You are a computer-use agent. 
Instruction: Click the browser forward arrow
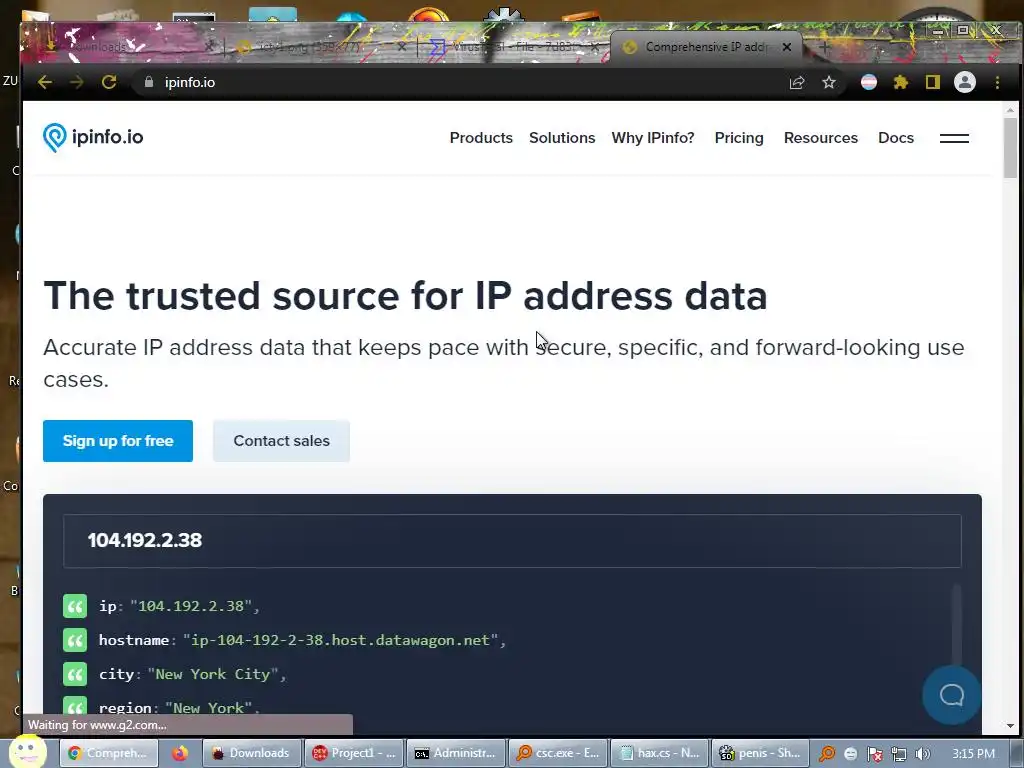[x=76, y=82]
